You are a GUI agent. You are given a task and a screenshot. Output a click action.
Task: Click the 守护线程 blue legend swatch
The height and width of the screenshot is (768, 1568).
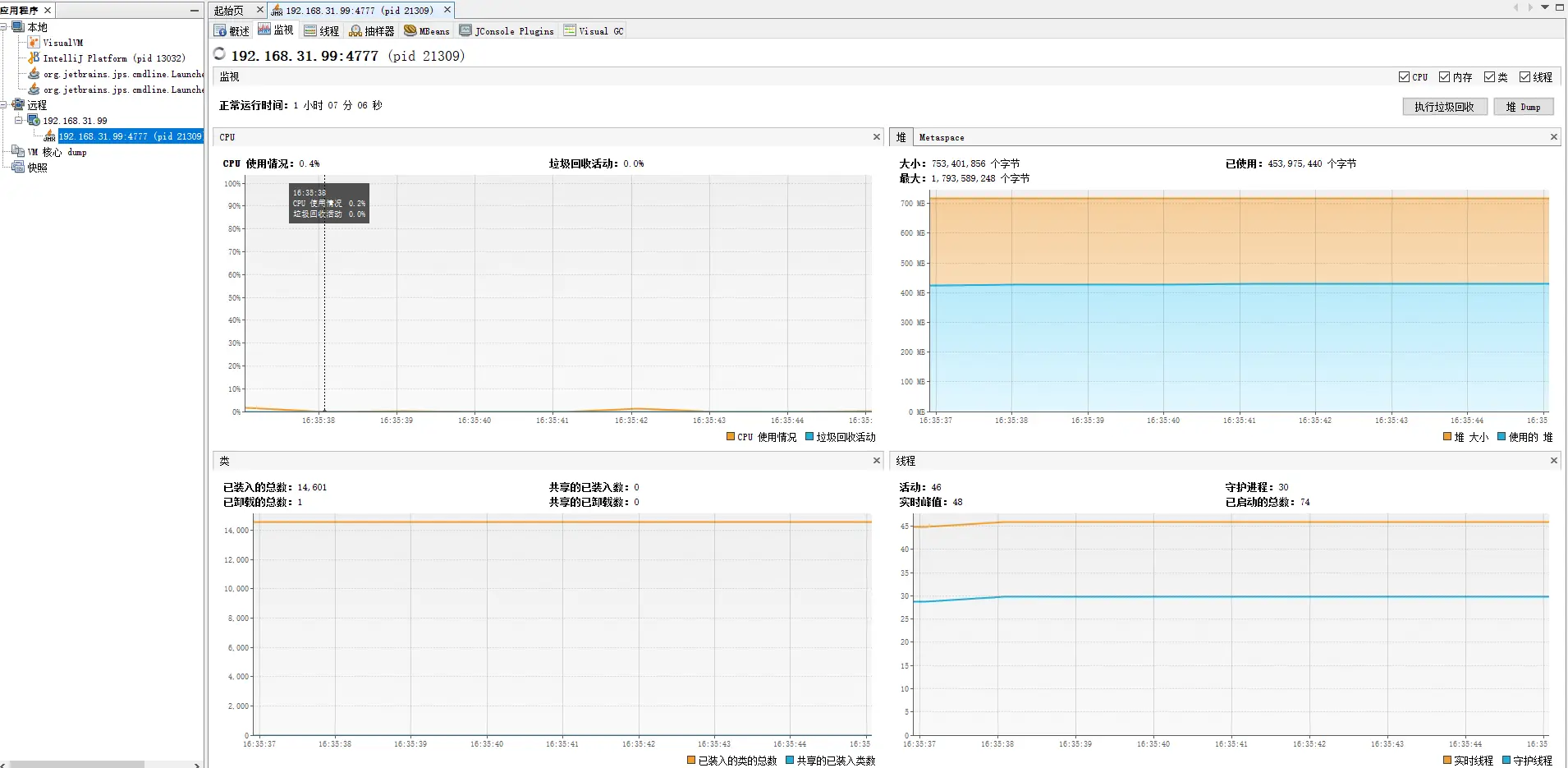tap(1506, 761)
